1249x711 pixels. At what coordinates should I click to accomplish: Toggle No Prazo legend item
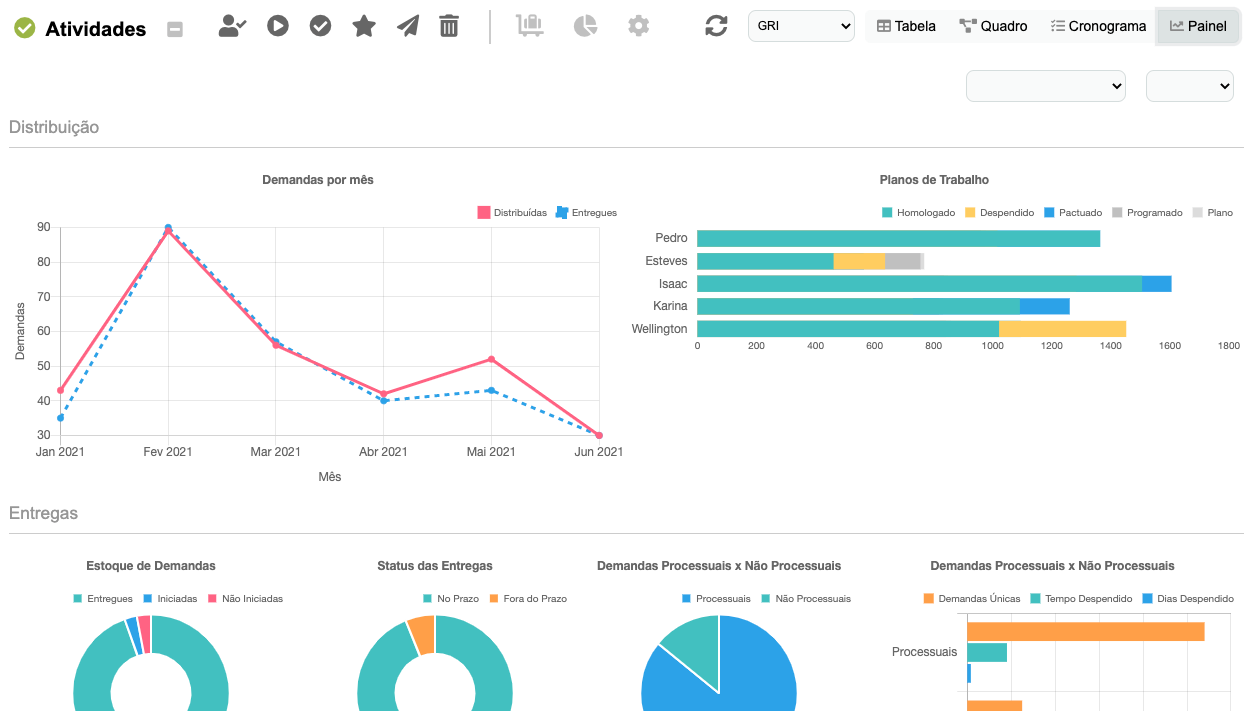pos(451,599)
